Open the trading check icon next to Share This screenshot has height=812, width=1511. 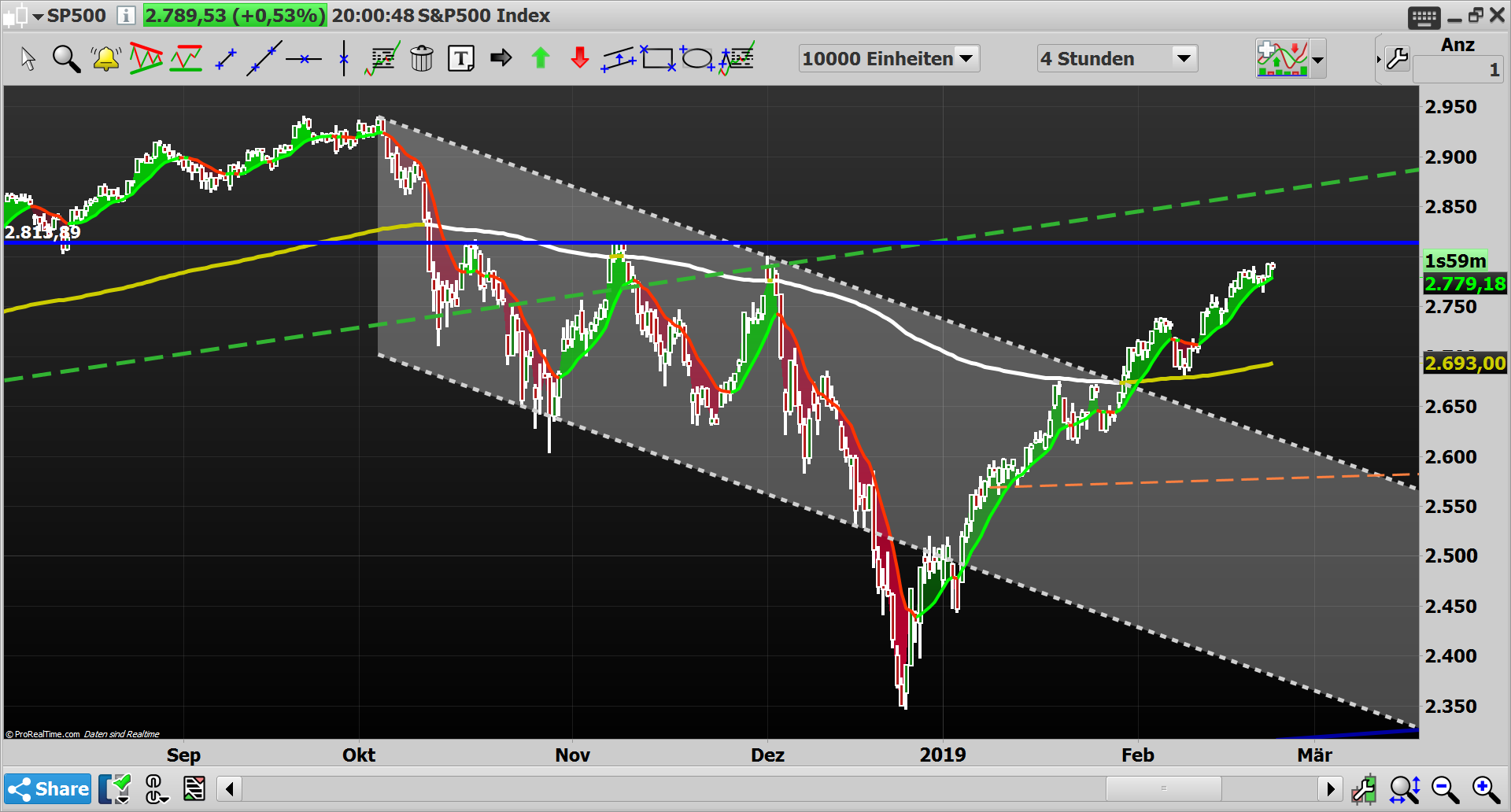[x=115, y=789]
